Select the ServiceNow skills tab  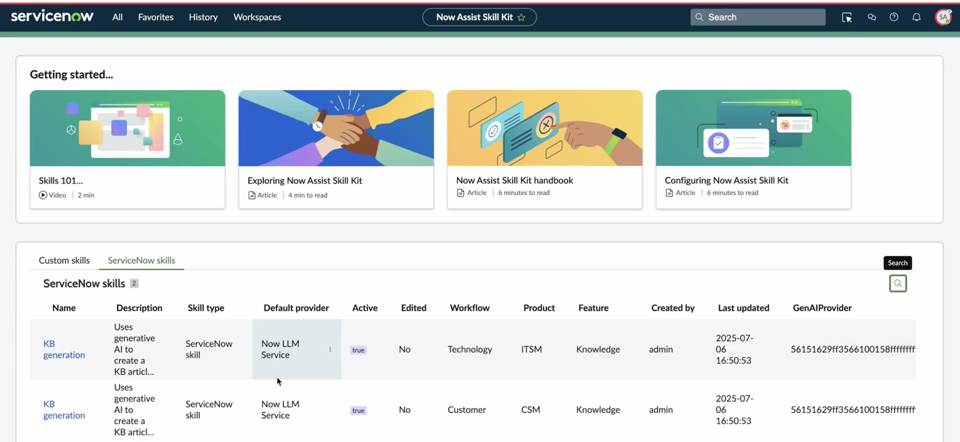(x=141, y=260)
